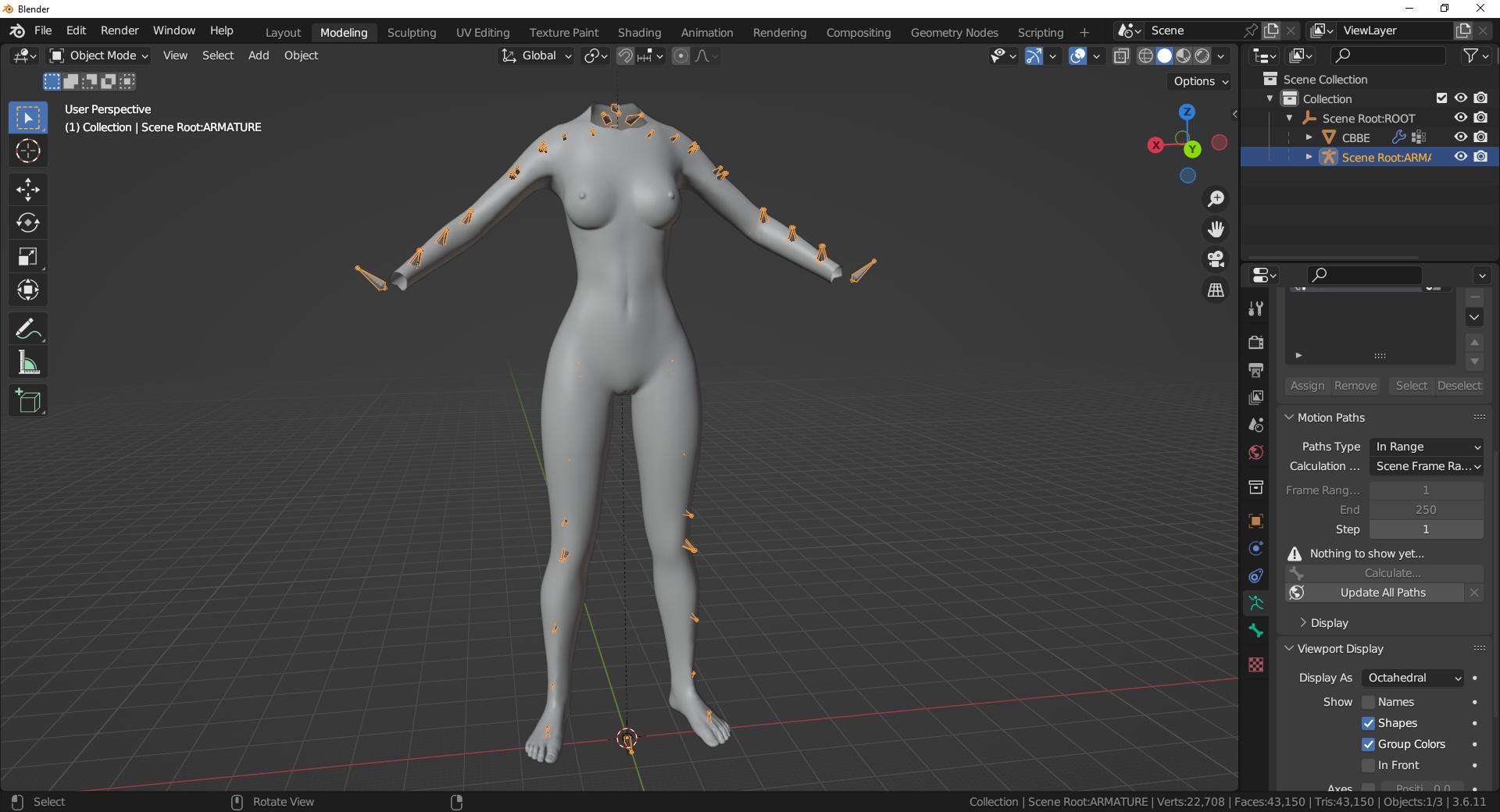The image size is (1500, 812).
Task: Select the Move tool in toolbar
Action: [x=28, y=190]
